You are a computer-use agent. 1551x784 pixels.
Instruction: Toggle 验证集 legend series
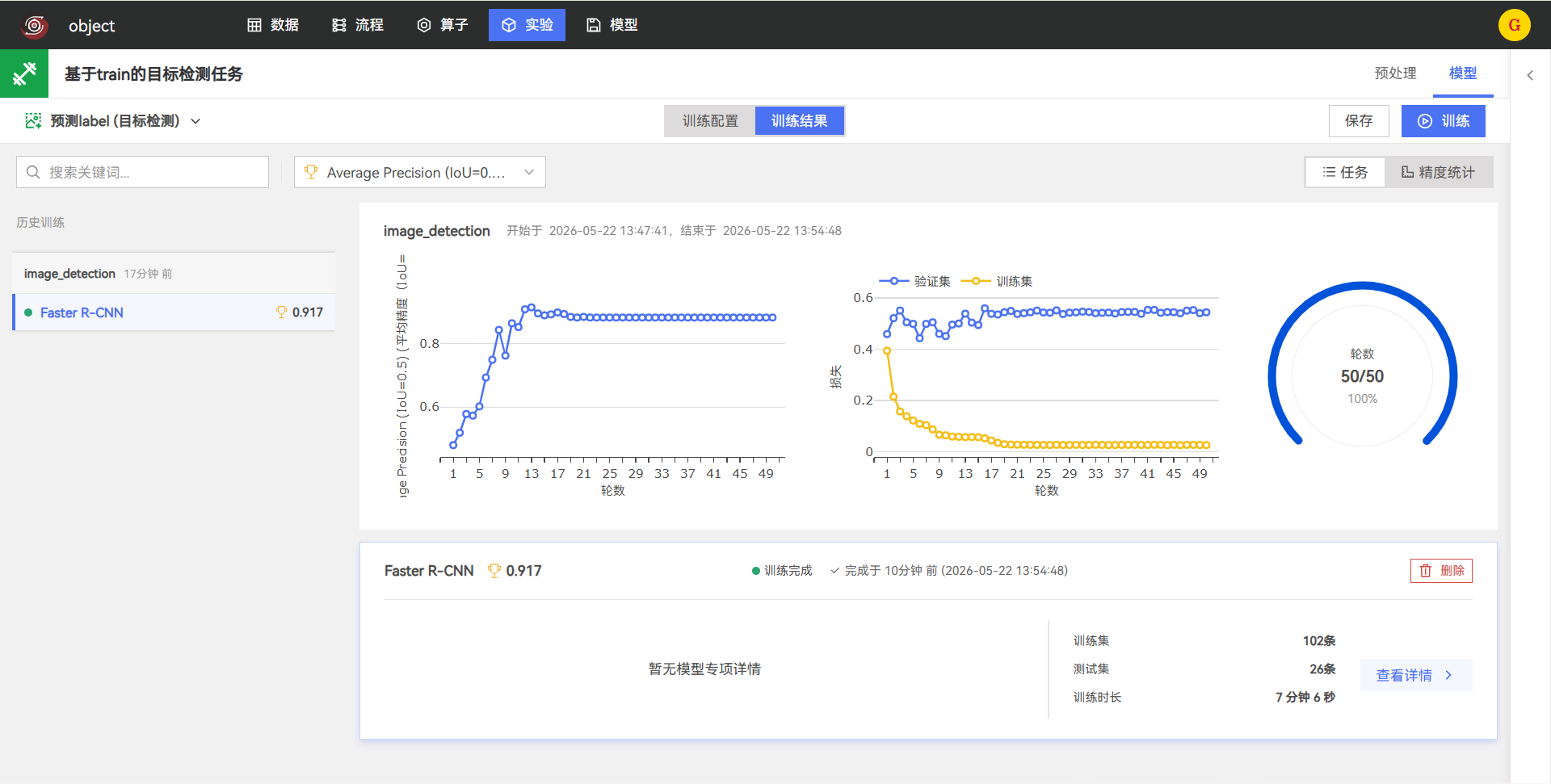click(914, 281)
